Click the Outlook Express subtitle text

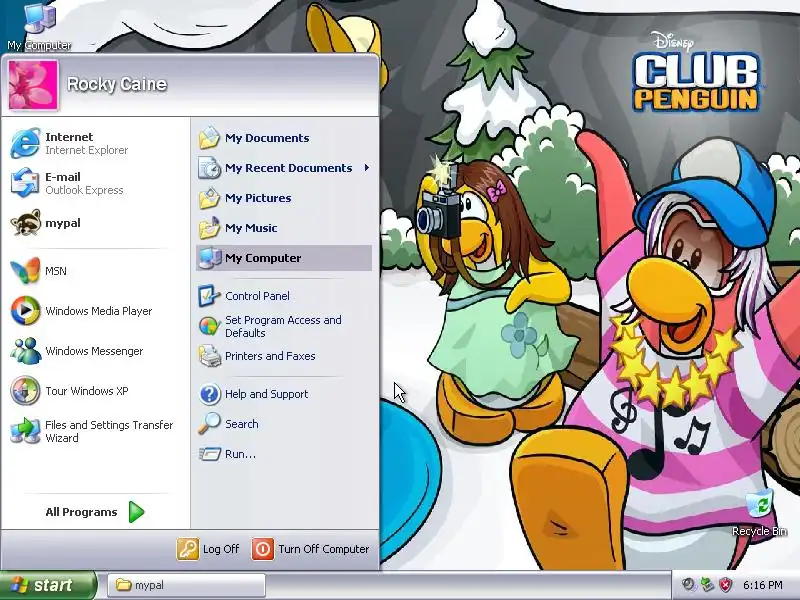[84, 190]
